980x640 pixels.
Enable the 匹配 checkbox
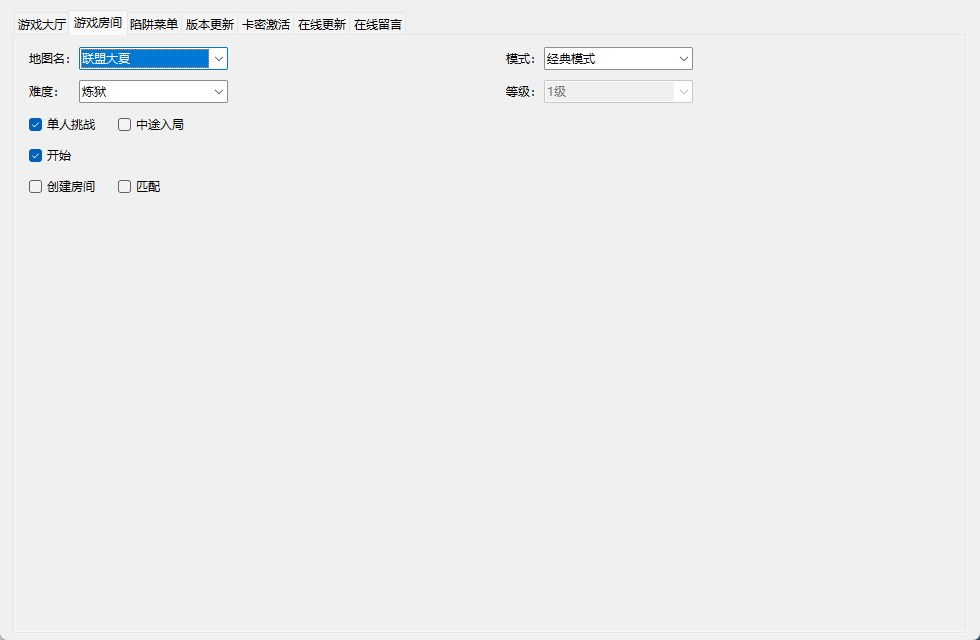pos(124,187)
